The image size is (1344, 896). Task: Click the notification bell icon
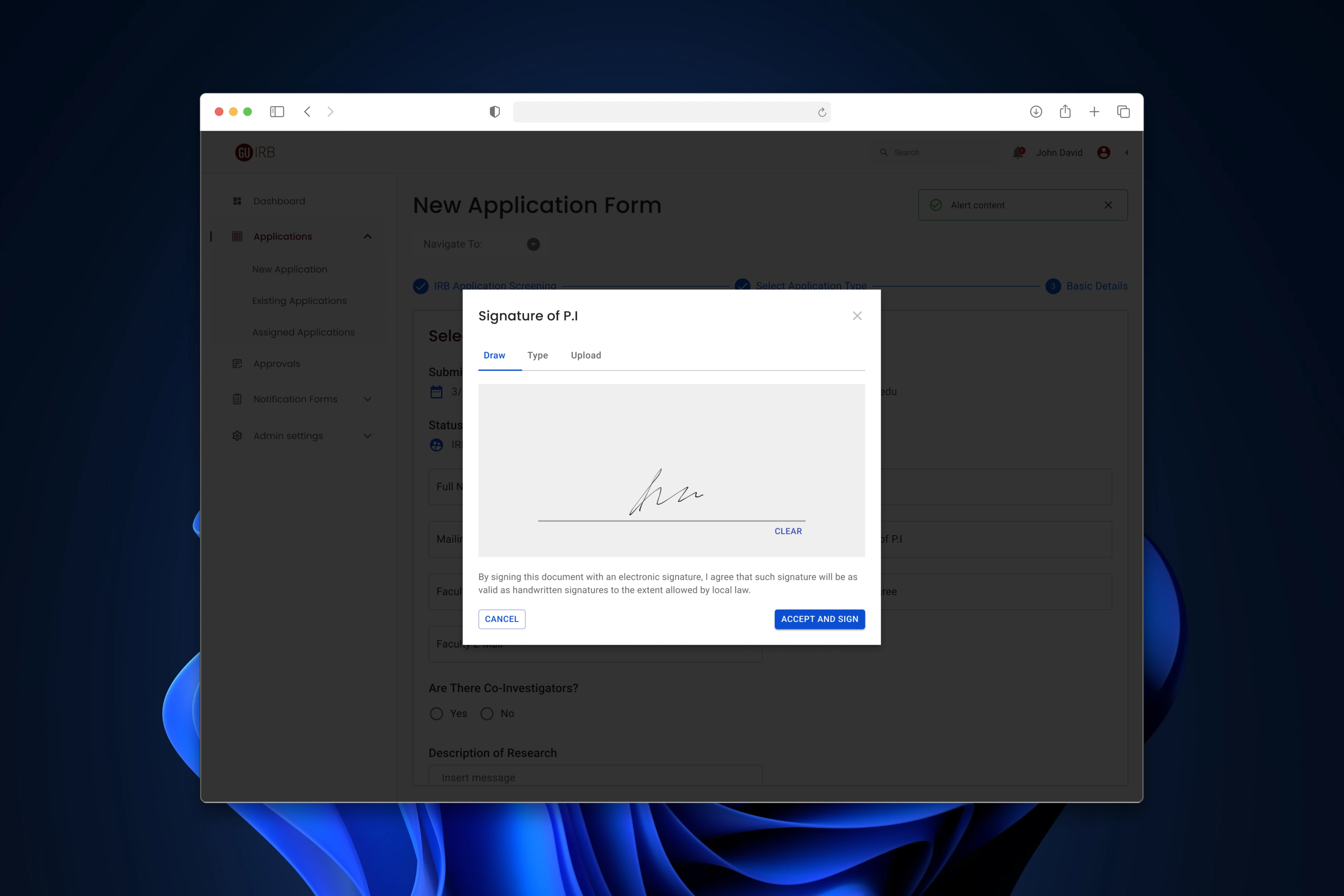[1018, 153]
